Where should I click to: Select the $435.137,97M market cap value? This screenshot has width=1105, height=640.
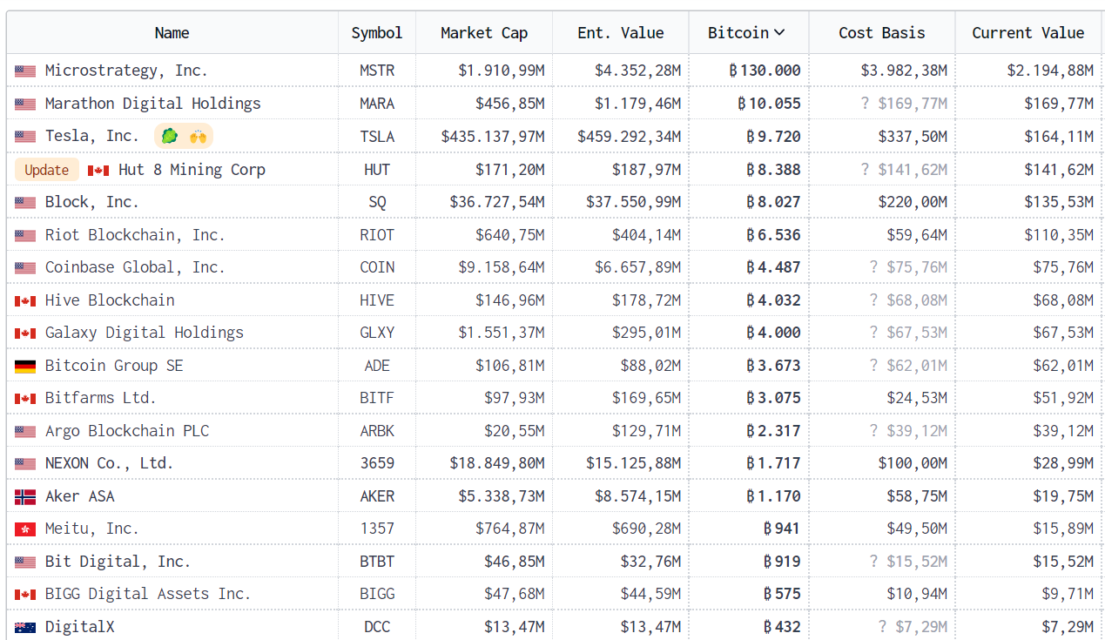point(493,136)
